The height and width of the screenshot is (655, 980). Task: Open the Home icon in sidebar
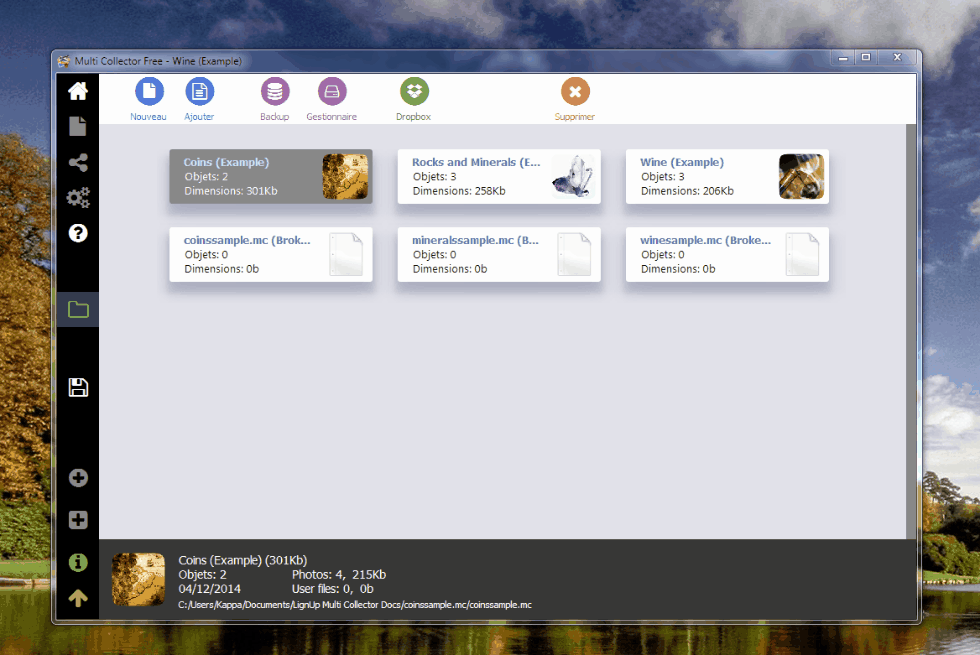tap(78, 91)
